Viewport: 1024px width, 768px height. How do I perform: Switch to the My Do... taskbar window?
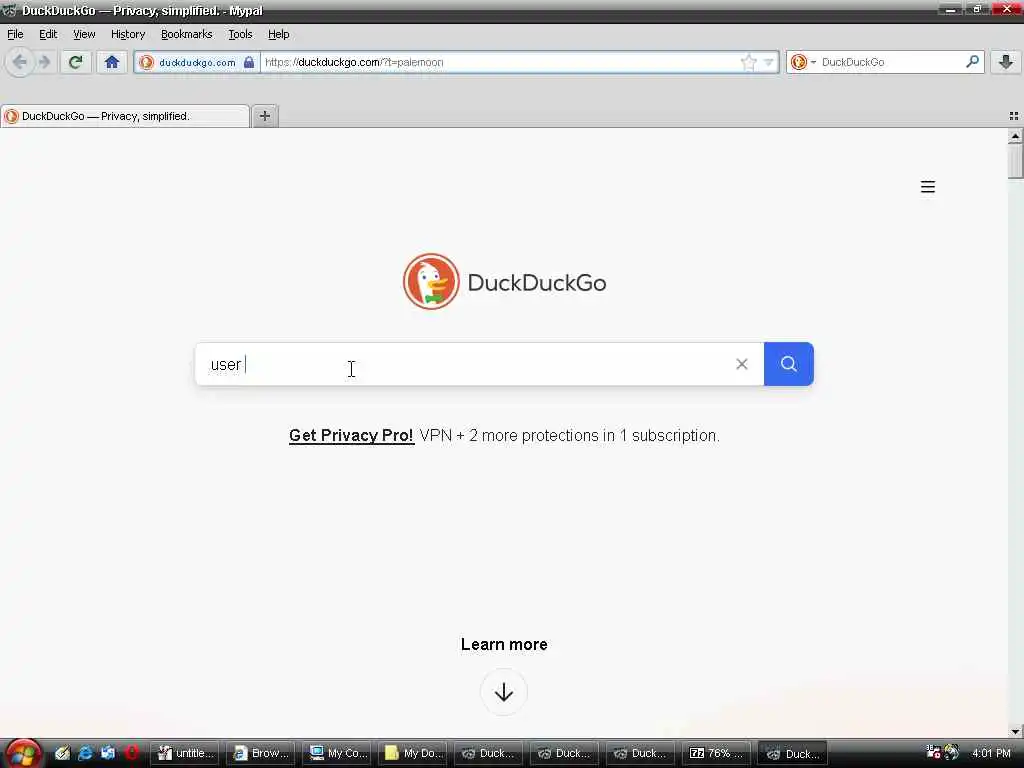pyautogui.click(x=413, y=753)
